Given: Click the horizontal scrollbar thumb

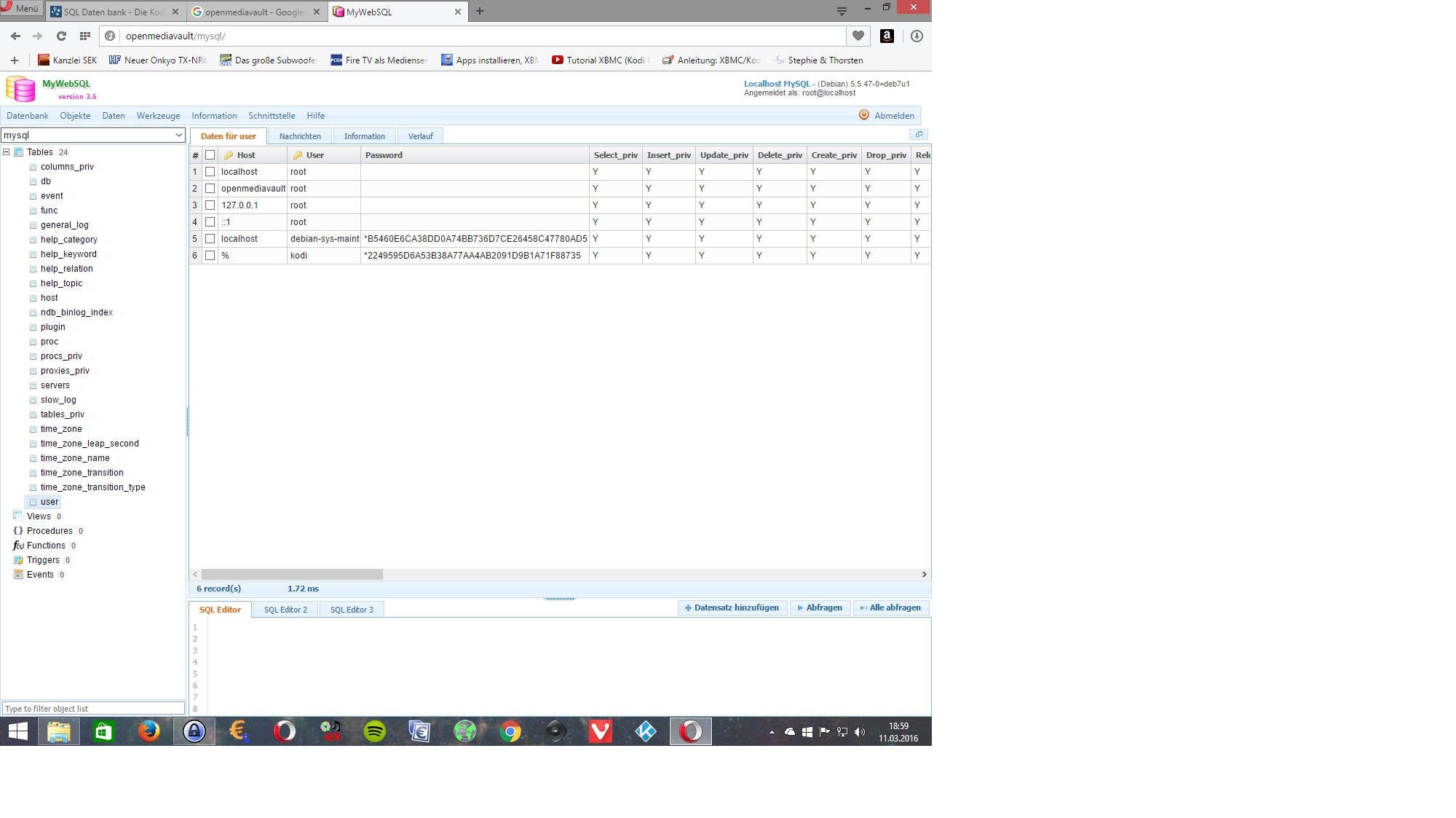Looking at the screenshot, I should 292,575.
